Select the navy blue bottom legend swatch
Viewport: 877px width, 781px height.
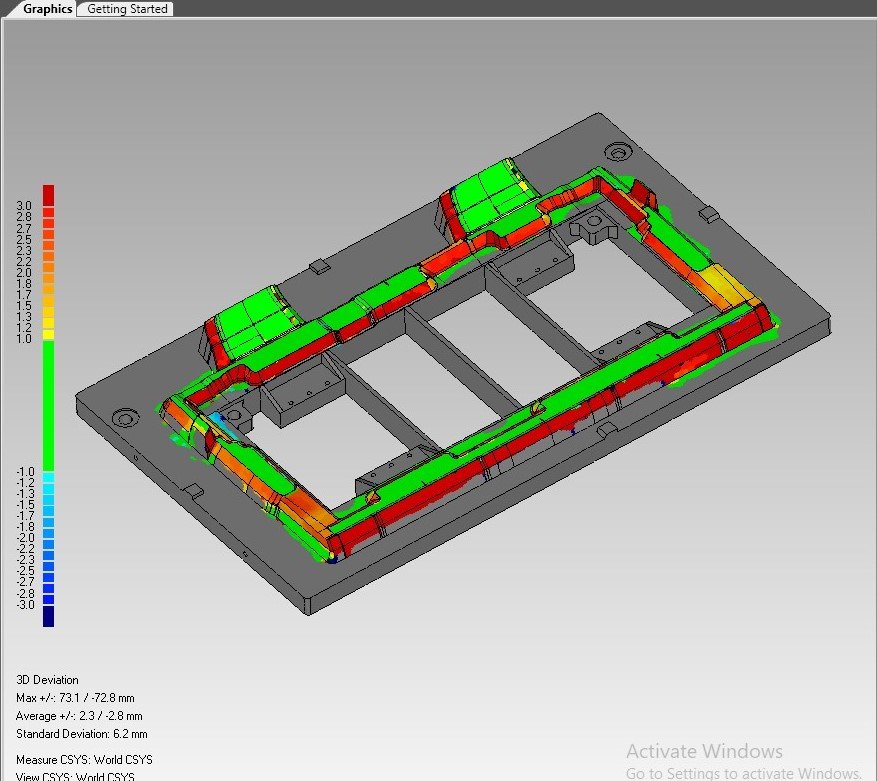49,616
